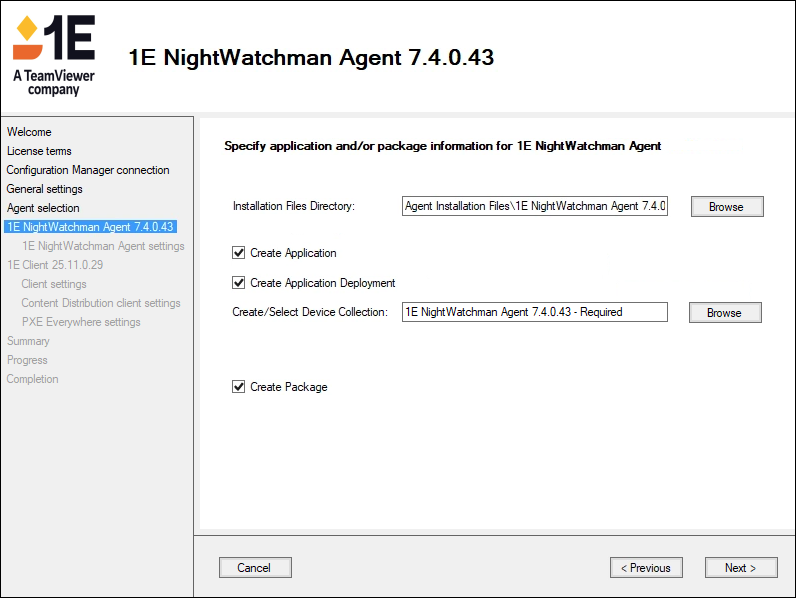Click the Next button
Image resolution: width=796 pixels, height=598 pixels.
[x=740, y=568]
